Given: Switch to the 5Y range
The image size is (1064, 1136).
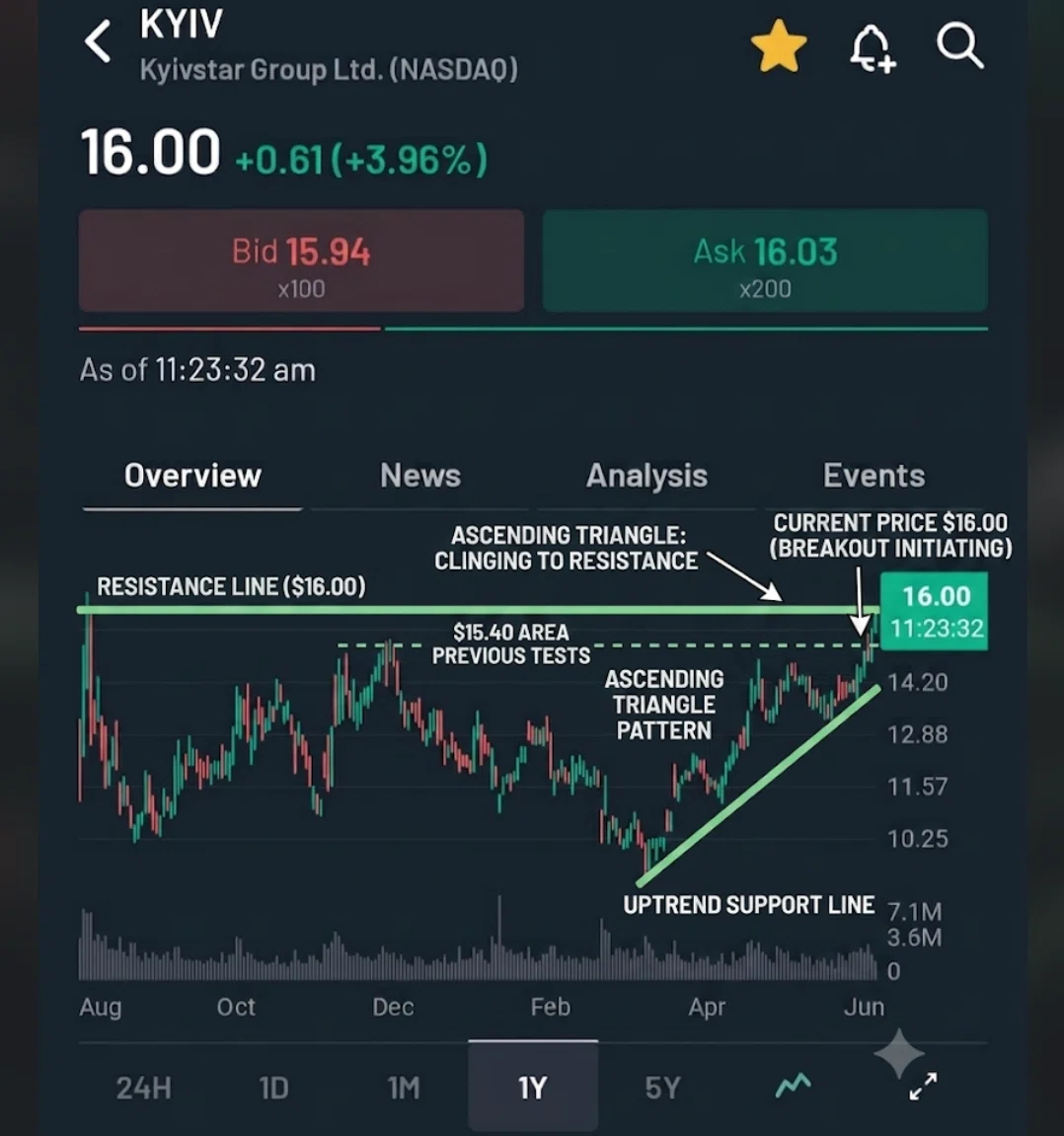Looking at the screenshot, I should tap(662, 1088).
